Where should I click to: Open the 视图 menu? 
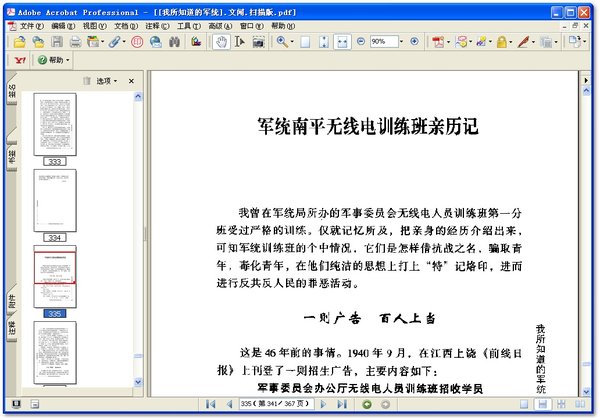click(x=95, y=26)
